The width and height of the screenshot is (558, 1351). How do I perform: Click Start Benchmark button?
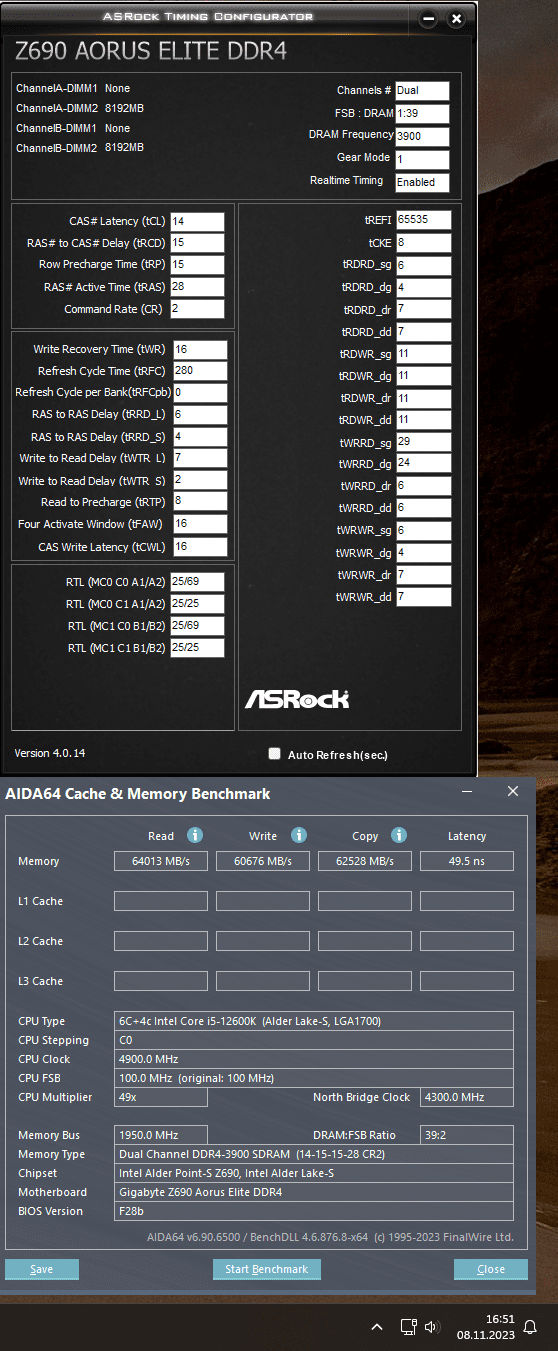tap(267, 1269)
